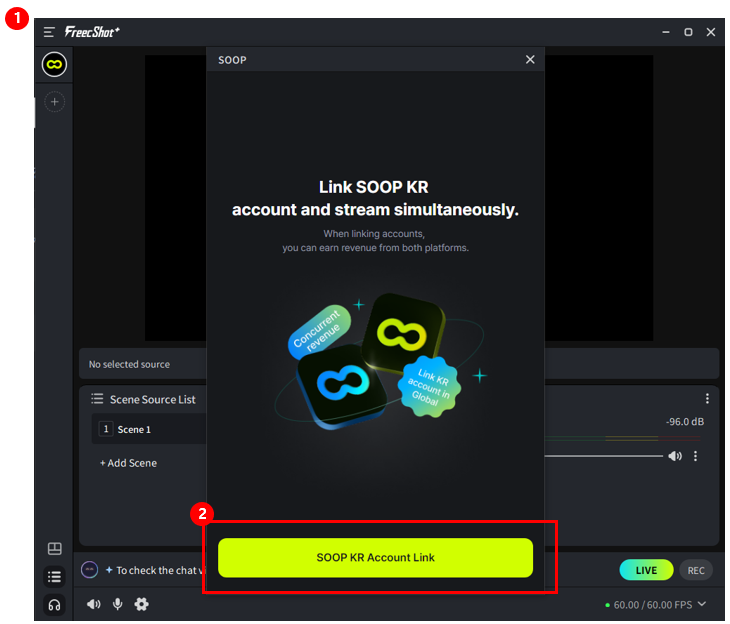Click the 60.00 / 60.00 FPS status
Viewport: 730px width, 624px height.
pos(653,604)
